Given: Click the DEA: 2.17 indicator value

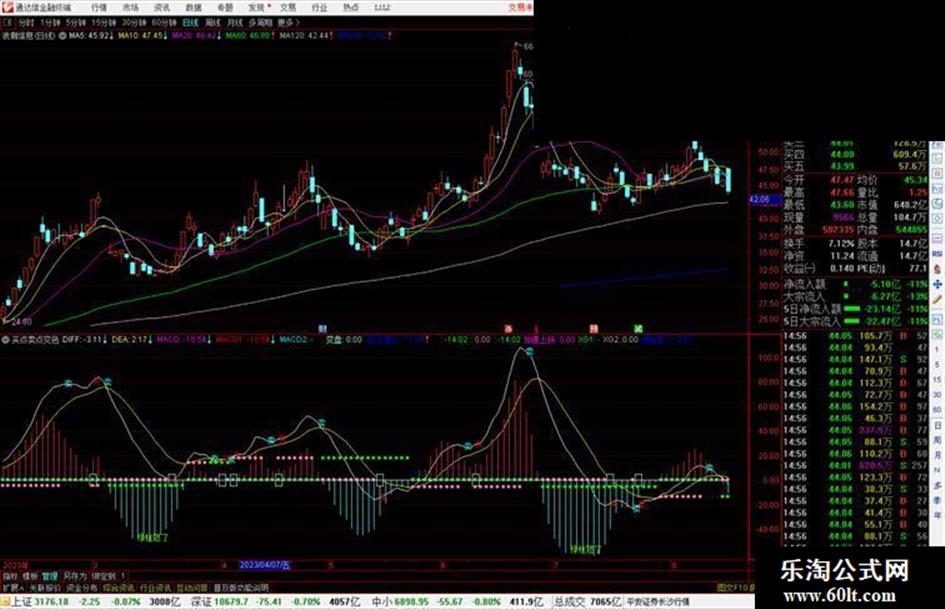Looking at the screenshot, I should pos(131,340).
